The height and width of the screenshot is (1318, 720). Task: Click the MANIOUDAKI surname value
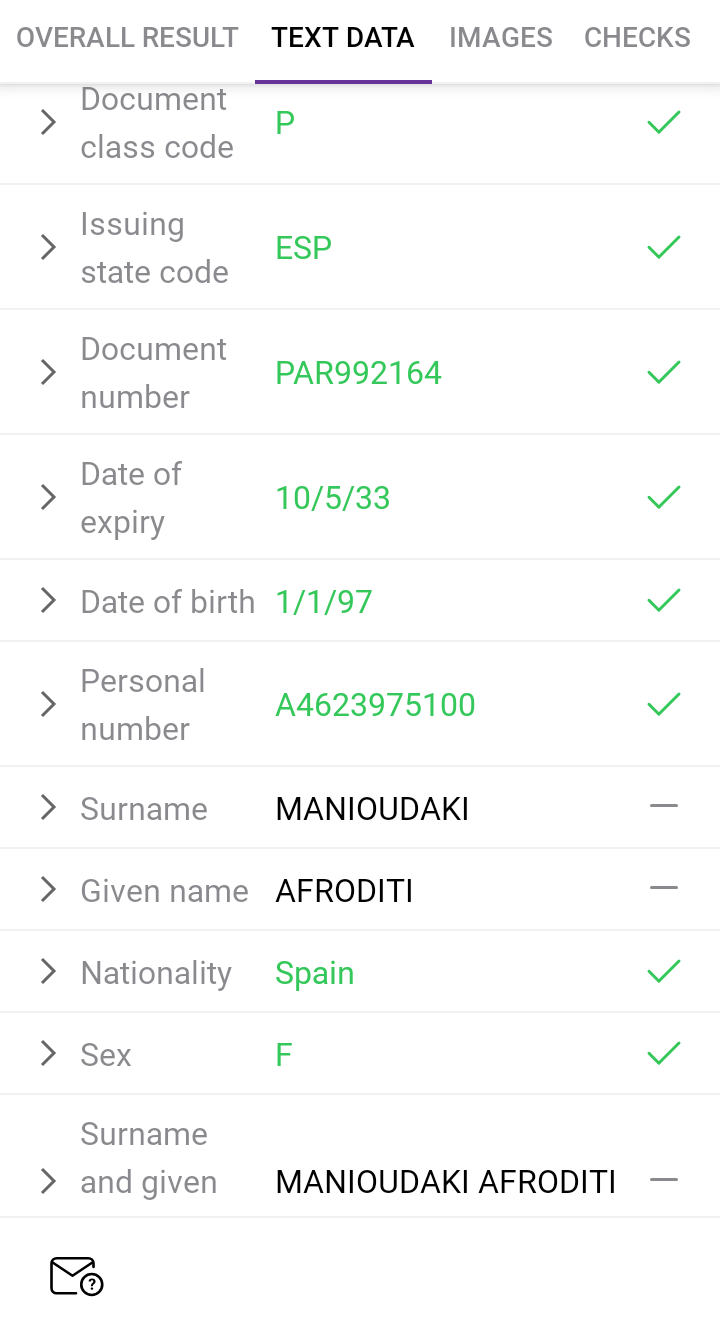(372, 808)
